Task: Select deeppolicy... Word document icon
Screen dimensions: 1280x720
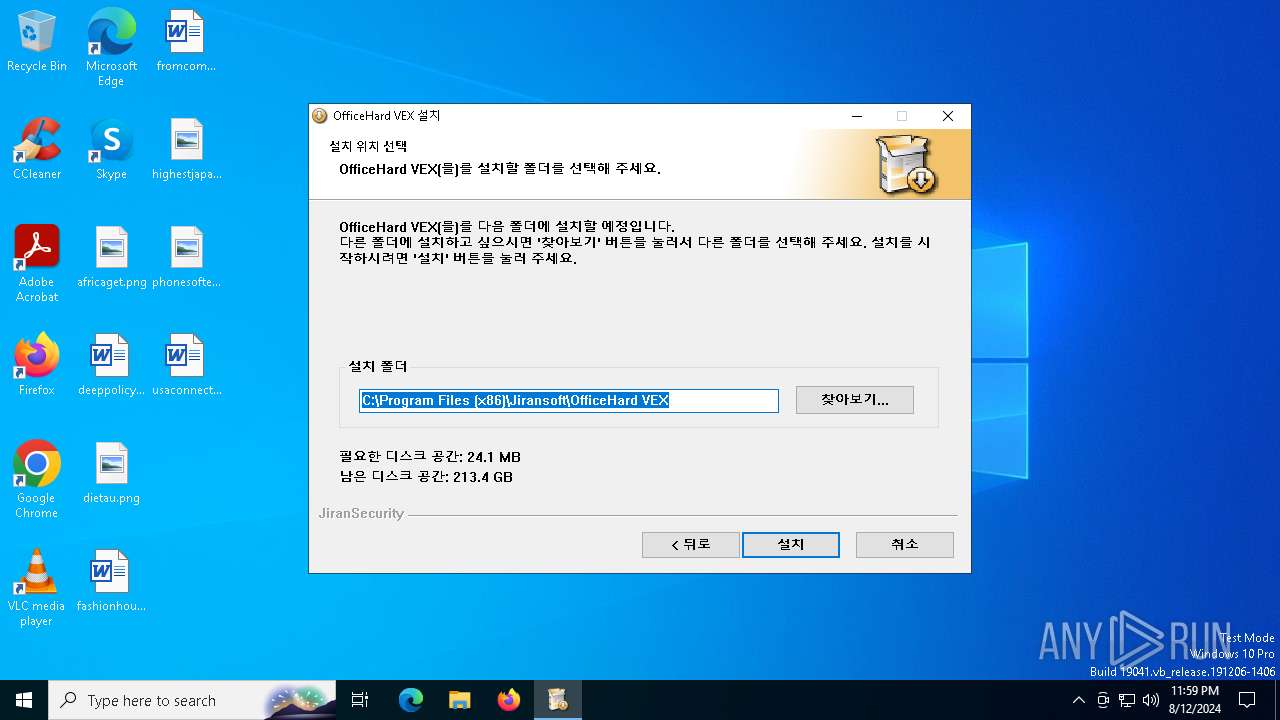Action: pyautogui.click(x=111, y=366)
